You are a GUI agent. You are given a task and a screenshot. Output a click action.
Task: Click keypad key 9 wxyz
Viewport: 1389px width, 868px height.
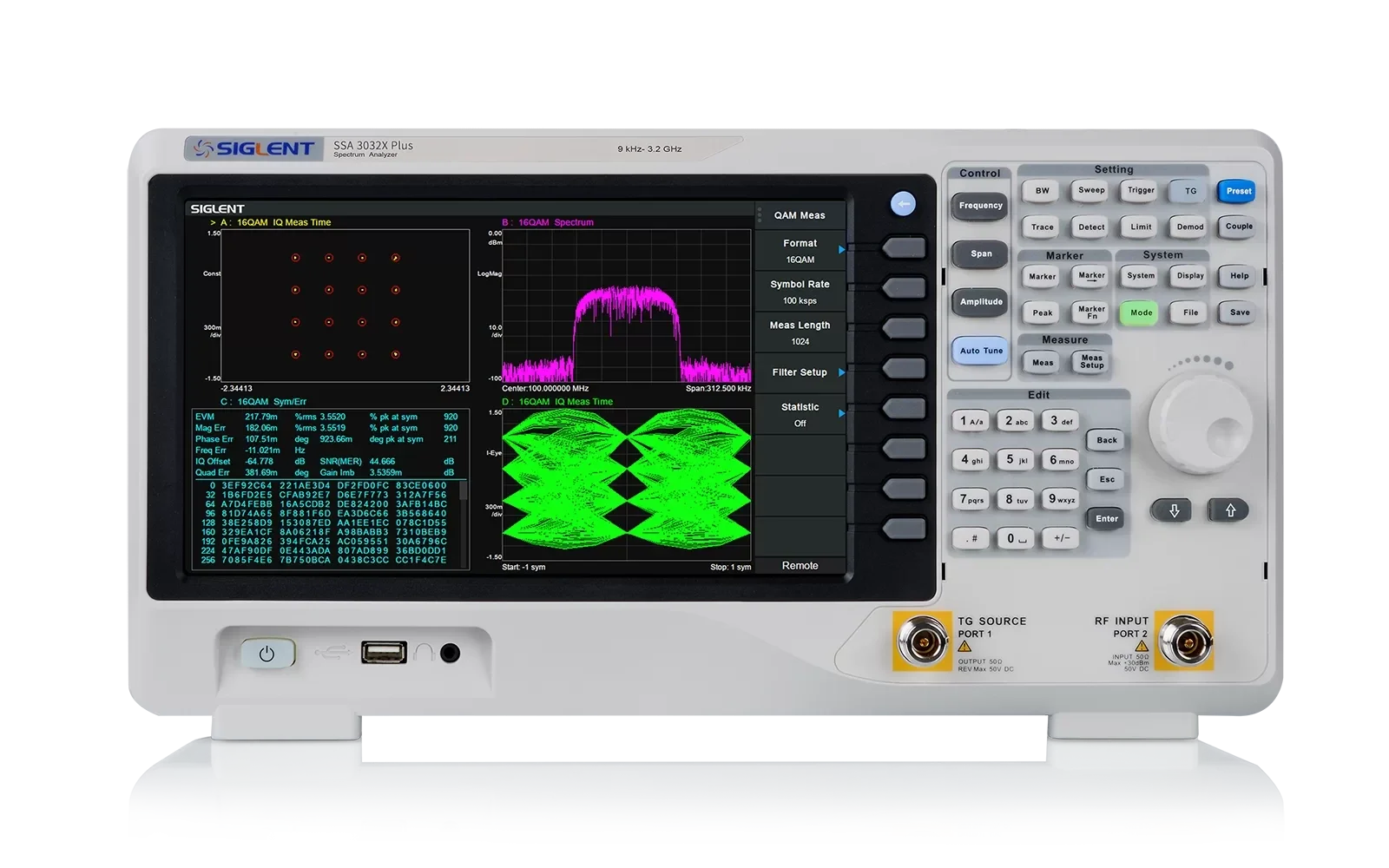(1061, 499)
